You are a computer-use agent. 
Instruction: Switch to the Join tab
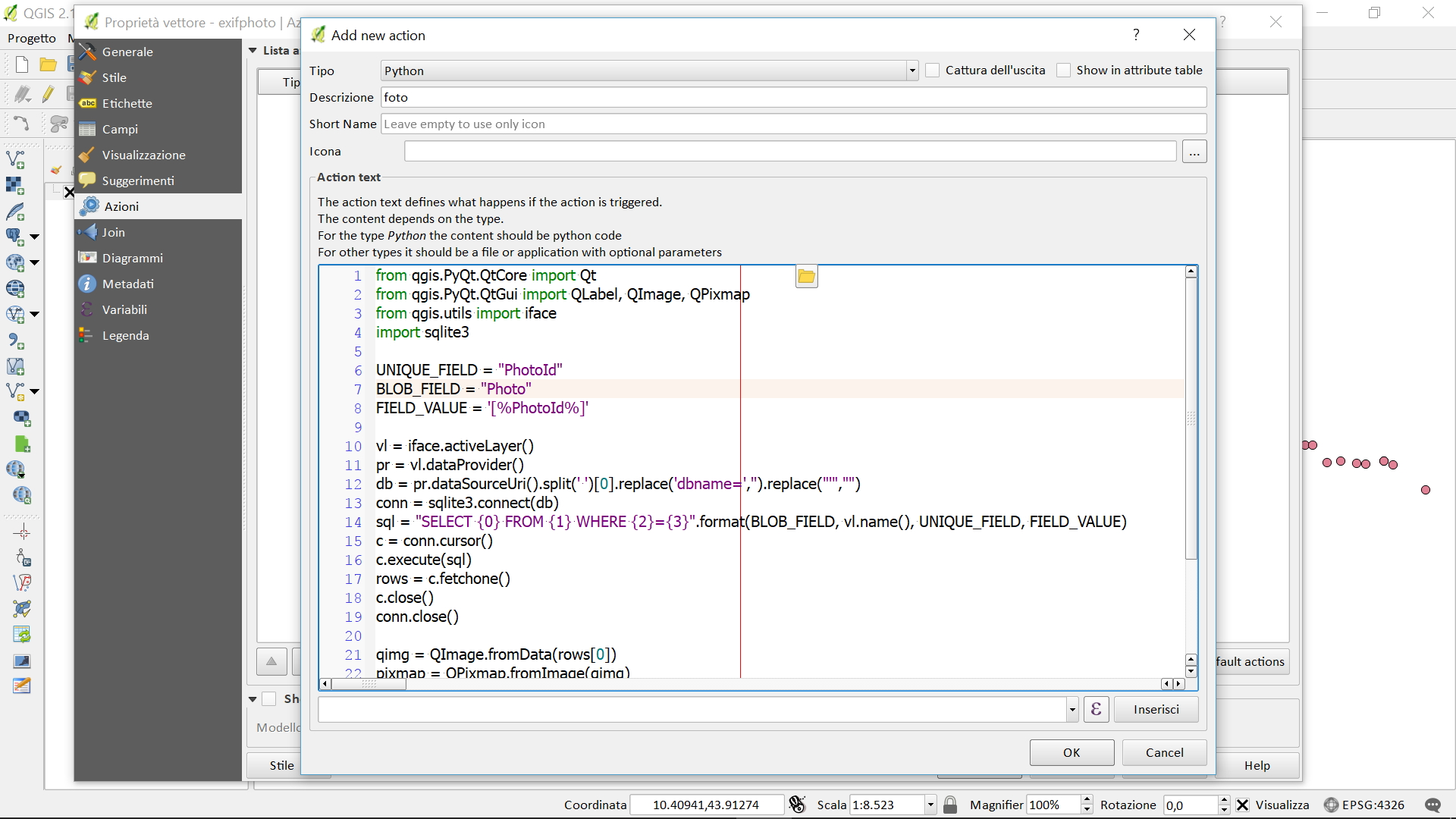113,232
